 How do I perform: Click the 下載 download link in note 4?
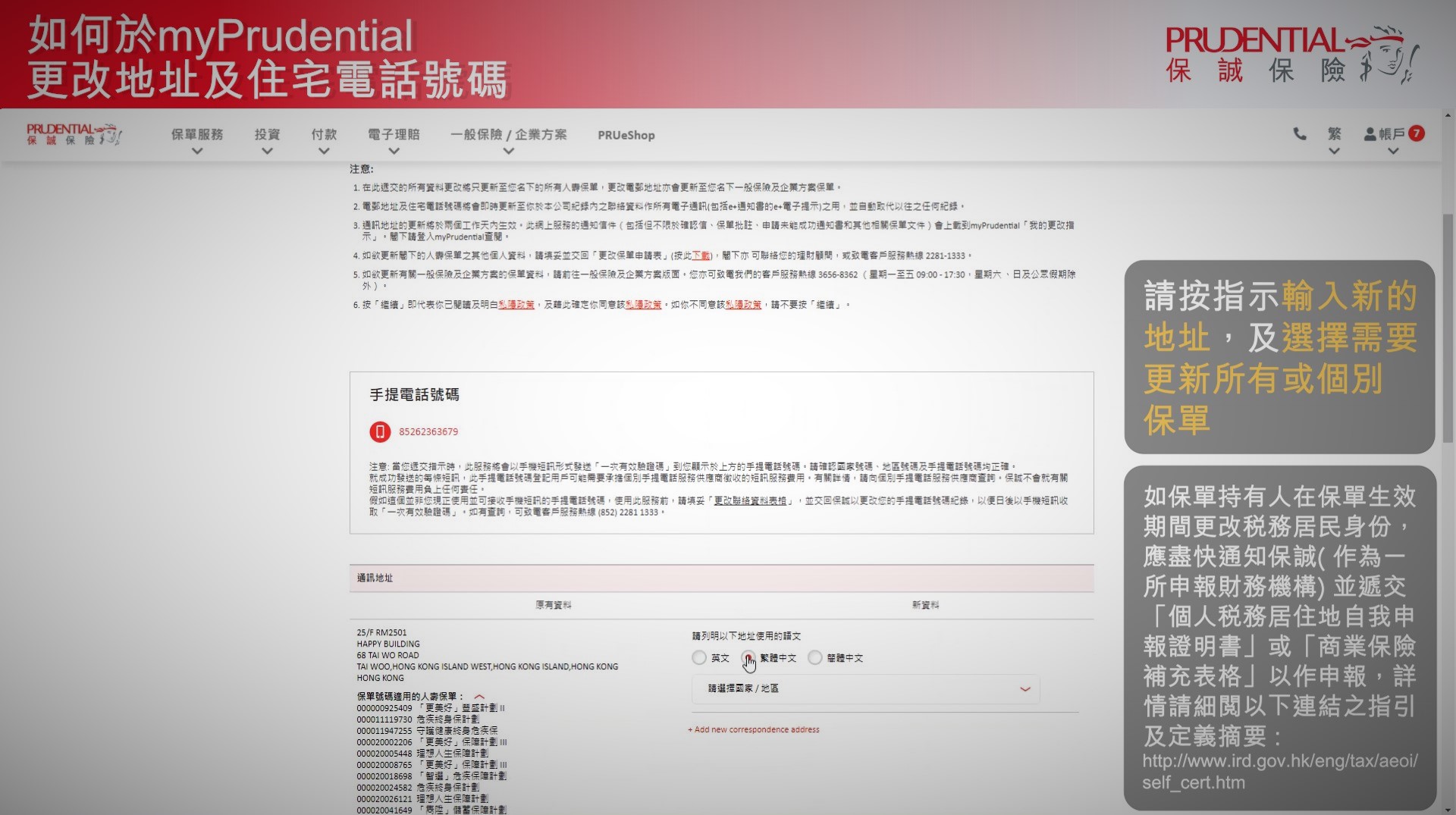[701, 256]
